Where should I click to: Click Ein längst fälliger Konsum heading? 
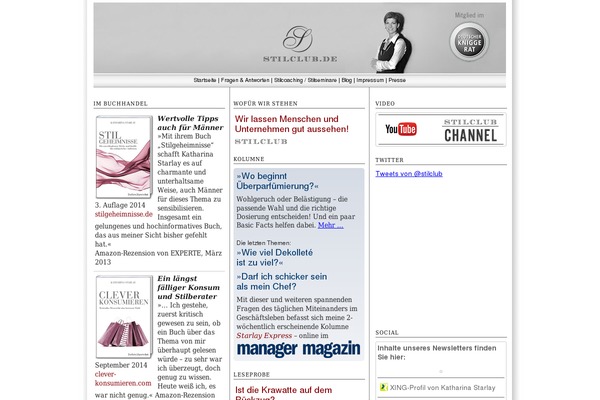[188, 287]
